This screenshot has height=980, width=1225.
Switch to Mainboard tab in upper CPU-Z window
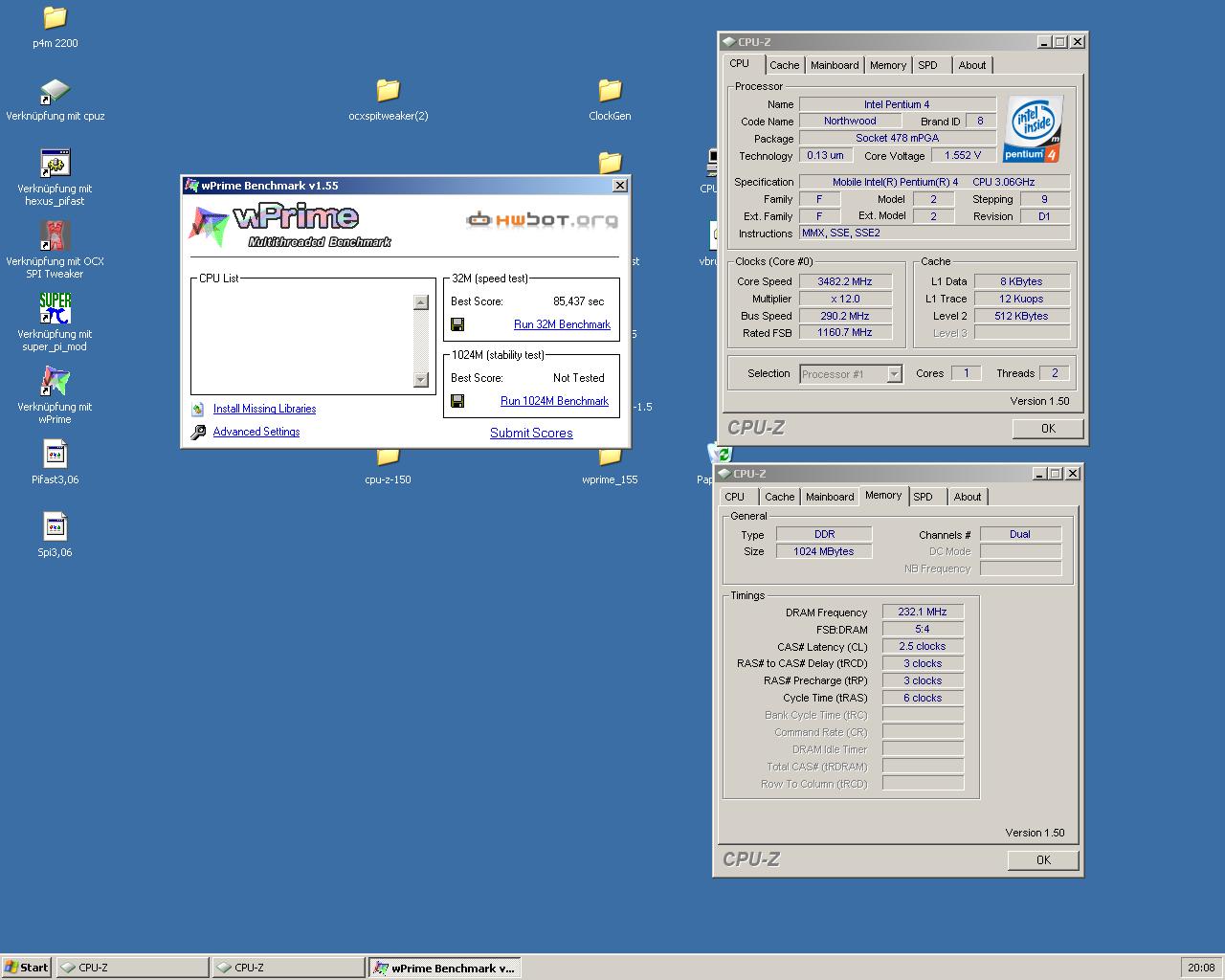(x=835, y=65)
